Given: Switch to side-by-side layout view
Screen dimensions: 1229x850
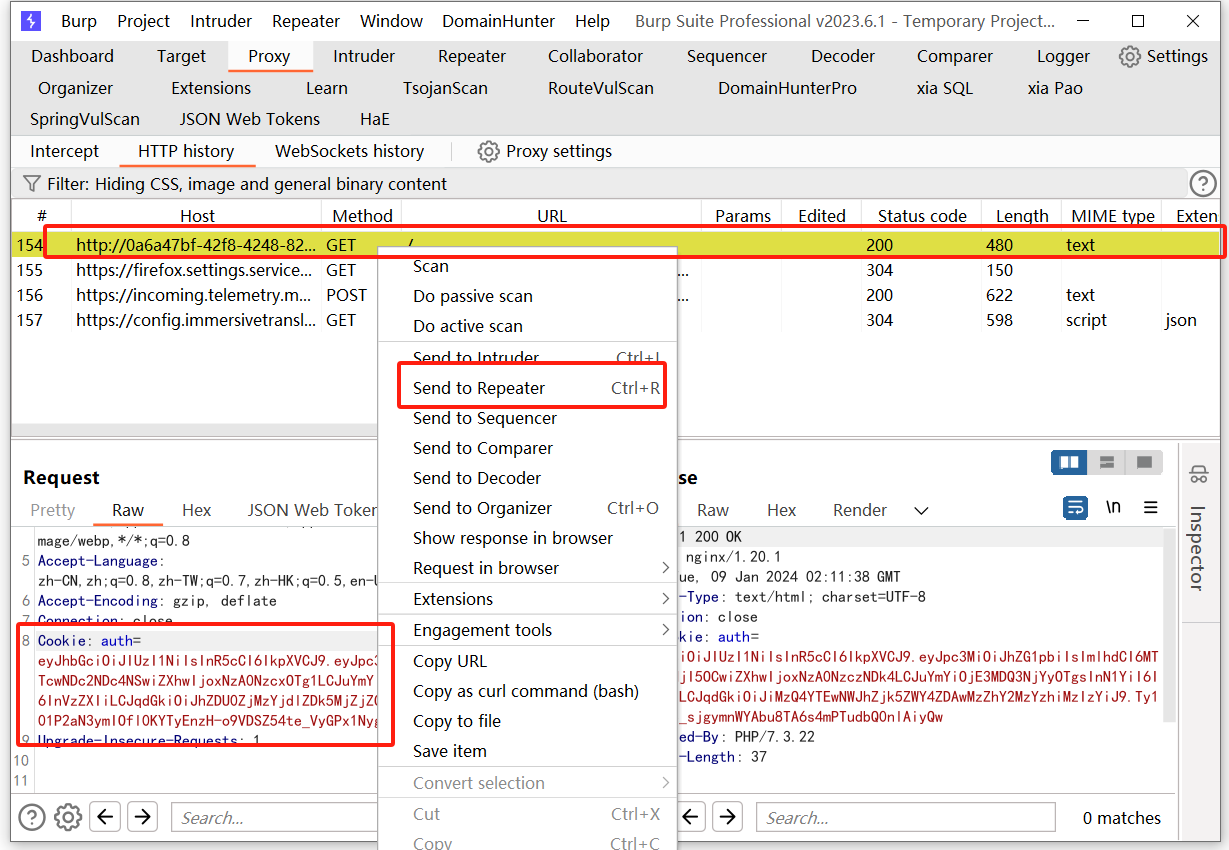Looking at the screenshot, I should 1070,462.
